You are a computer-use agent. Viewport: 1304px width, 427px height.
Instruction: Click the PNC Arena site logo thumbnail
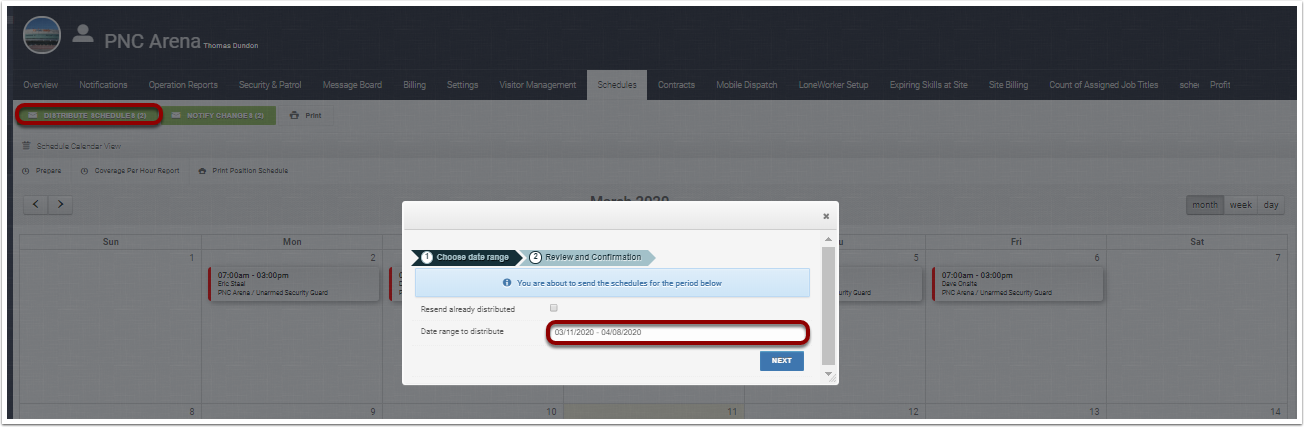[42, 35]
